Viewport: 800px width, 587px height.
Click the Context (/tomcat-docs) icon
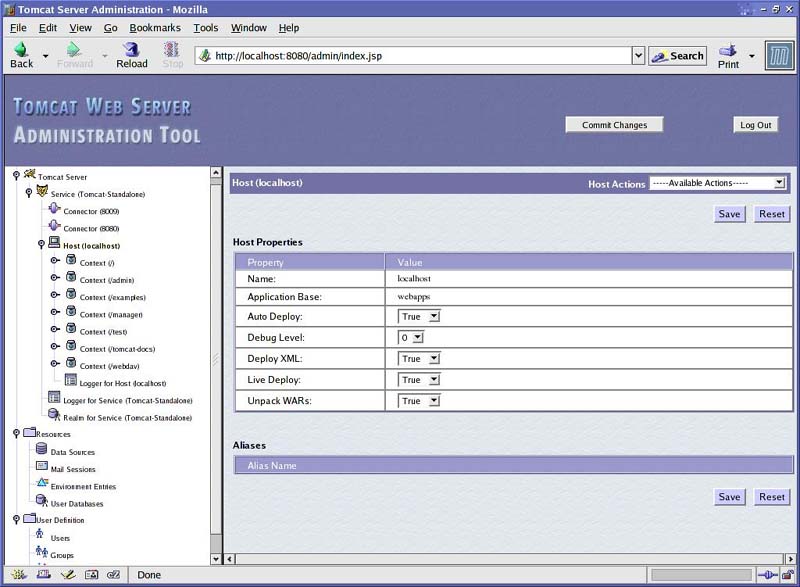tap(71, 346)
